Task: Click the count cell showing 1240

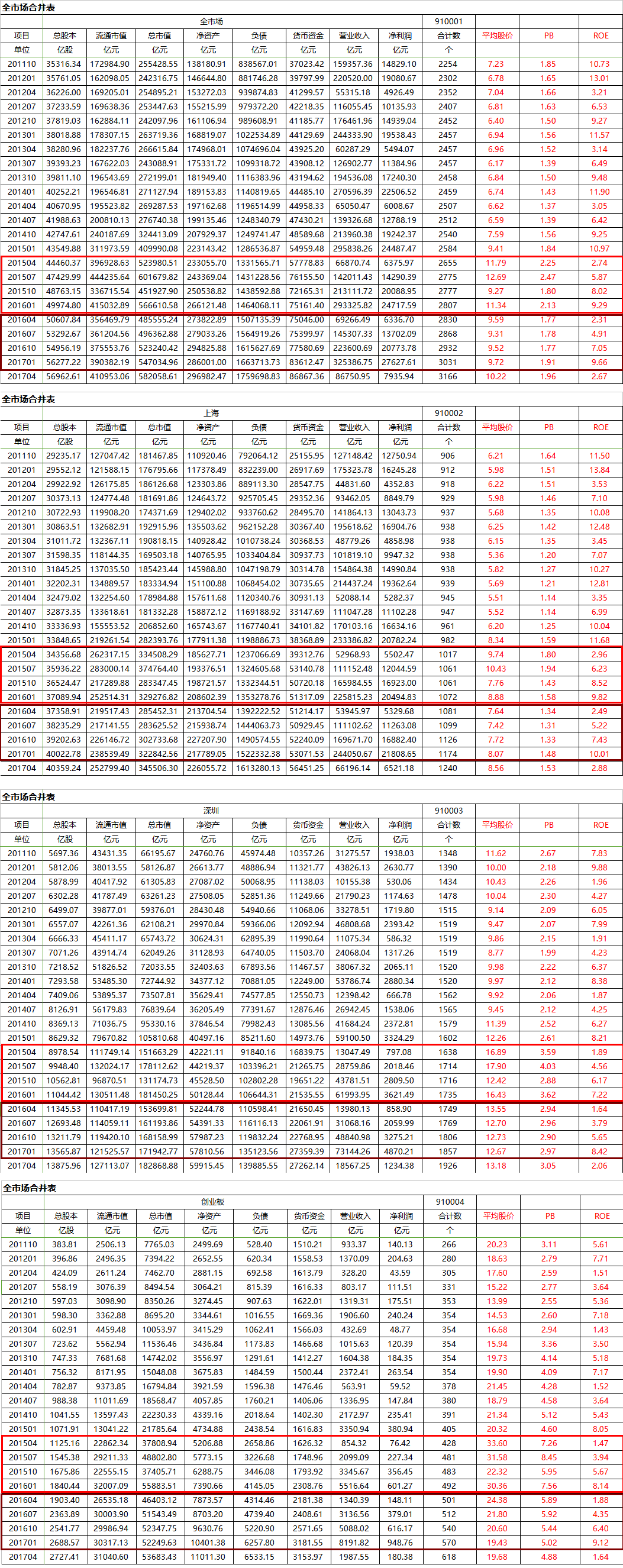Action: (448, 768)
